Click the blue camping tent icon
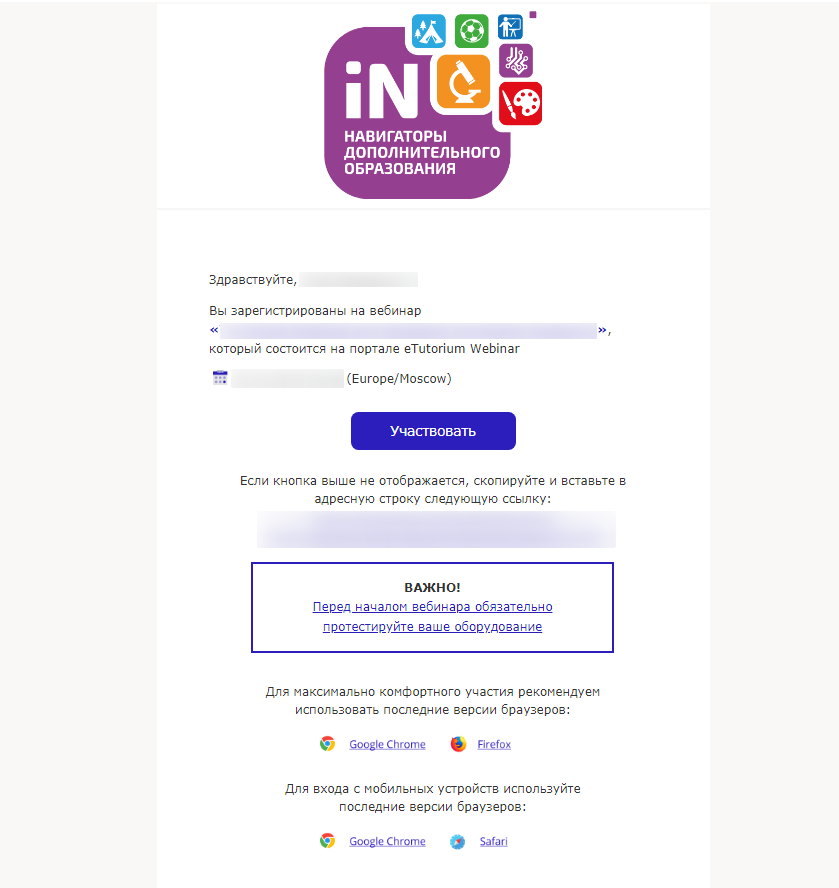Screen dimensions: 839x888 429,31
